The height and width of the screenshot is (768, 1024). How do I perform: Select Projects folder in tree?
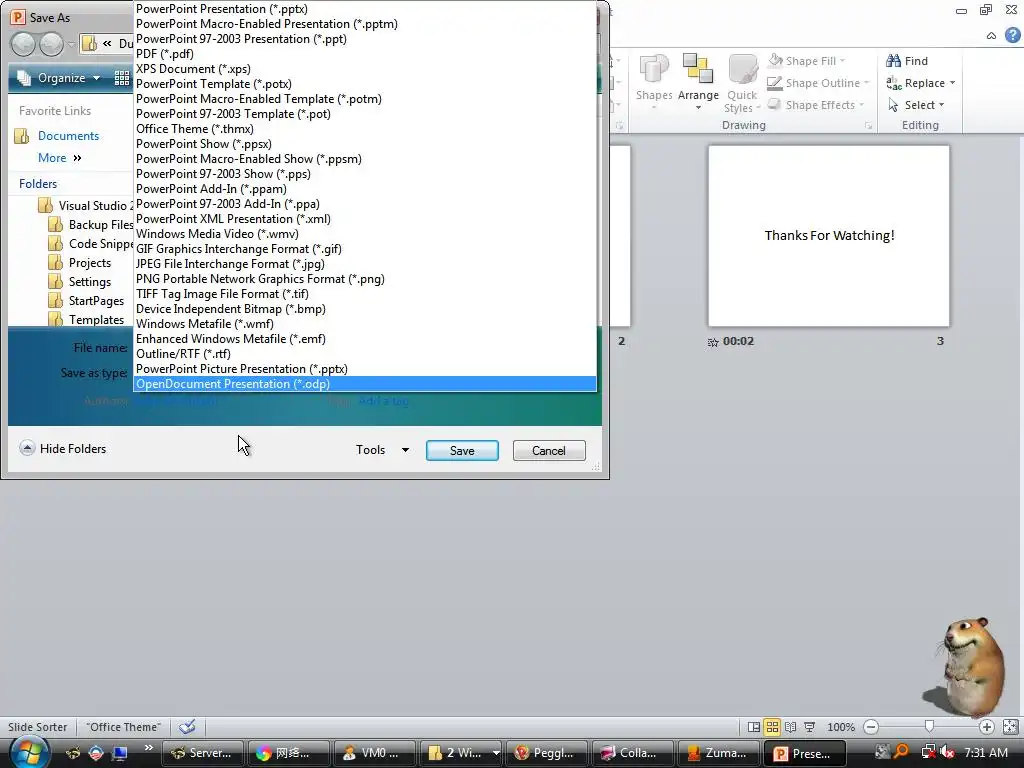click(x=89, y=263)
